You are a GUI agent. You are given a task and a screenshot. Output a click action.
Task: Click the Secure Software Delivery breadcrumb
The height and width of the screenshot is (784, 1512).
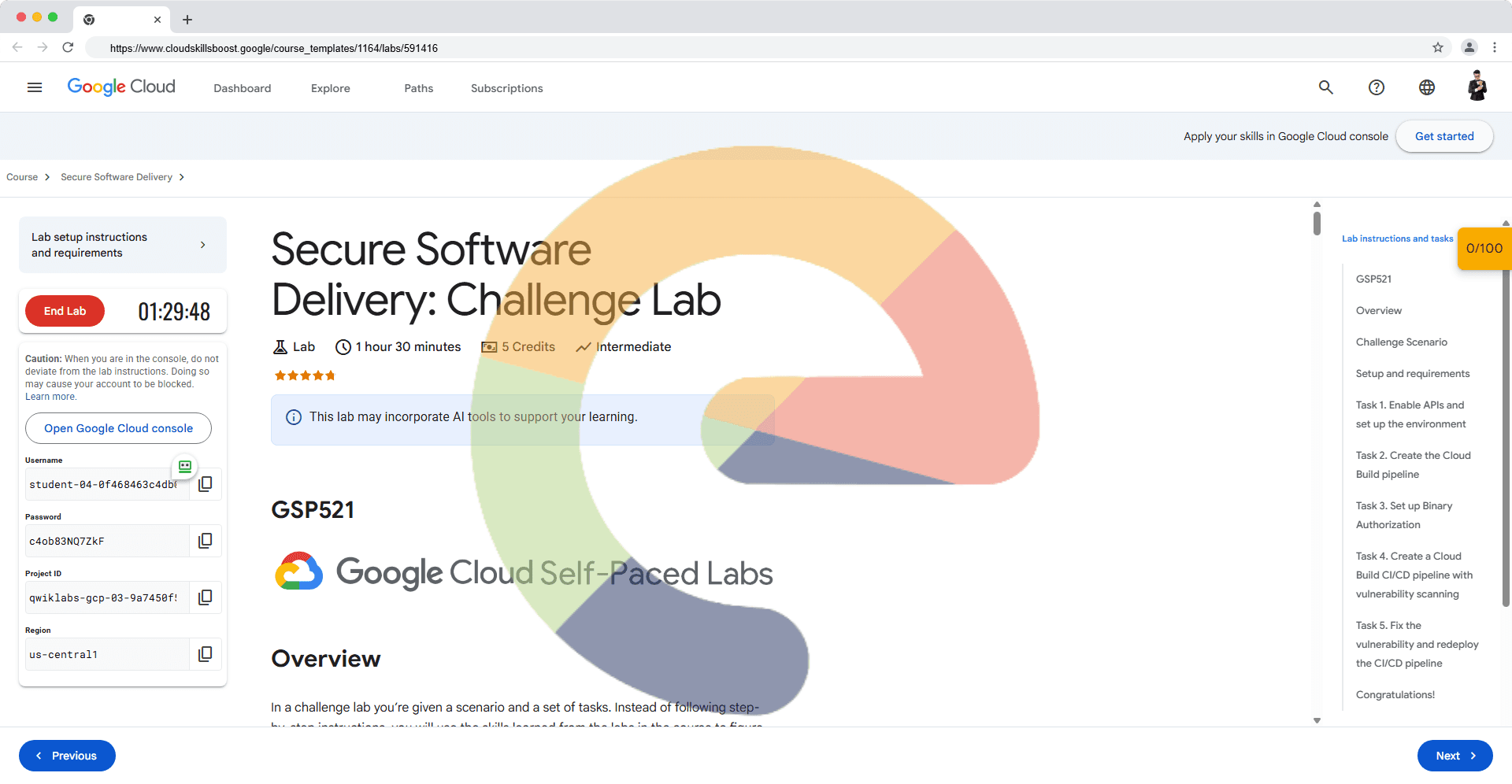pyautogui.click(x=117, y=177)
